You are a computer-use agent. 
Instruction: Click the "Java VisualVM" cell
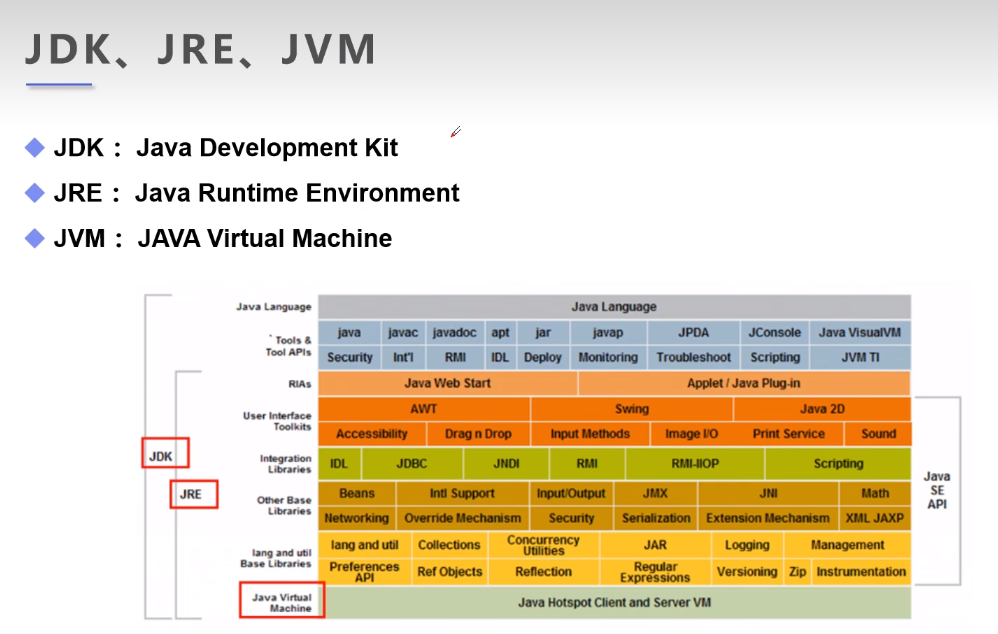pos(860,332)
